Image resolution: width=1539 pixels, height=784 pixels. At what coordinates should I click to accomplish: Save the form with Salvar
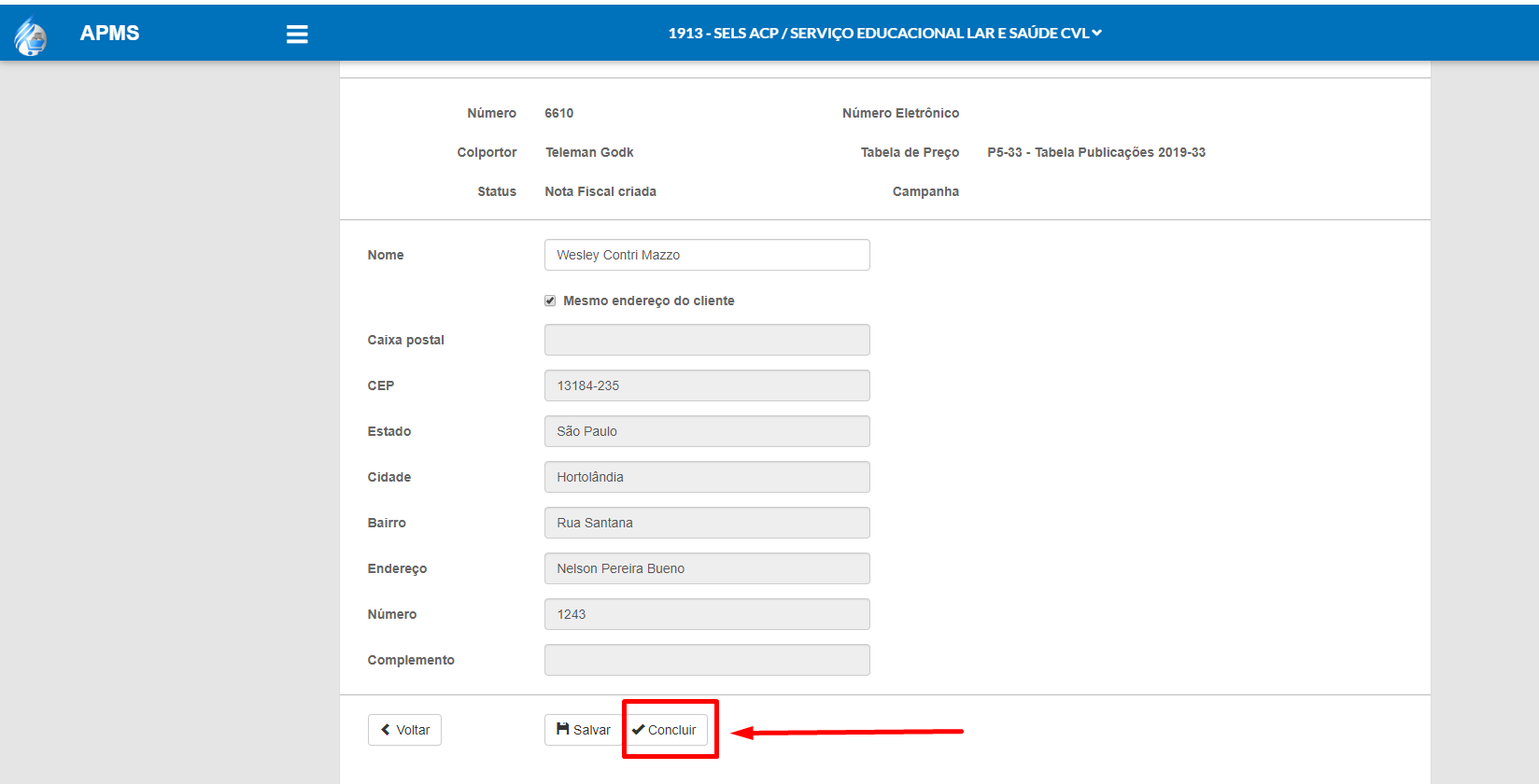tap(583, 730)
